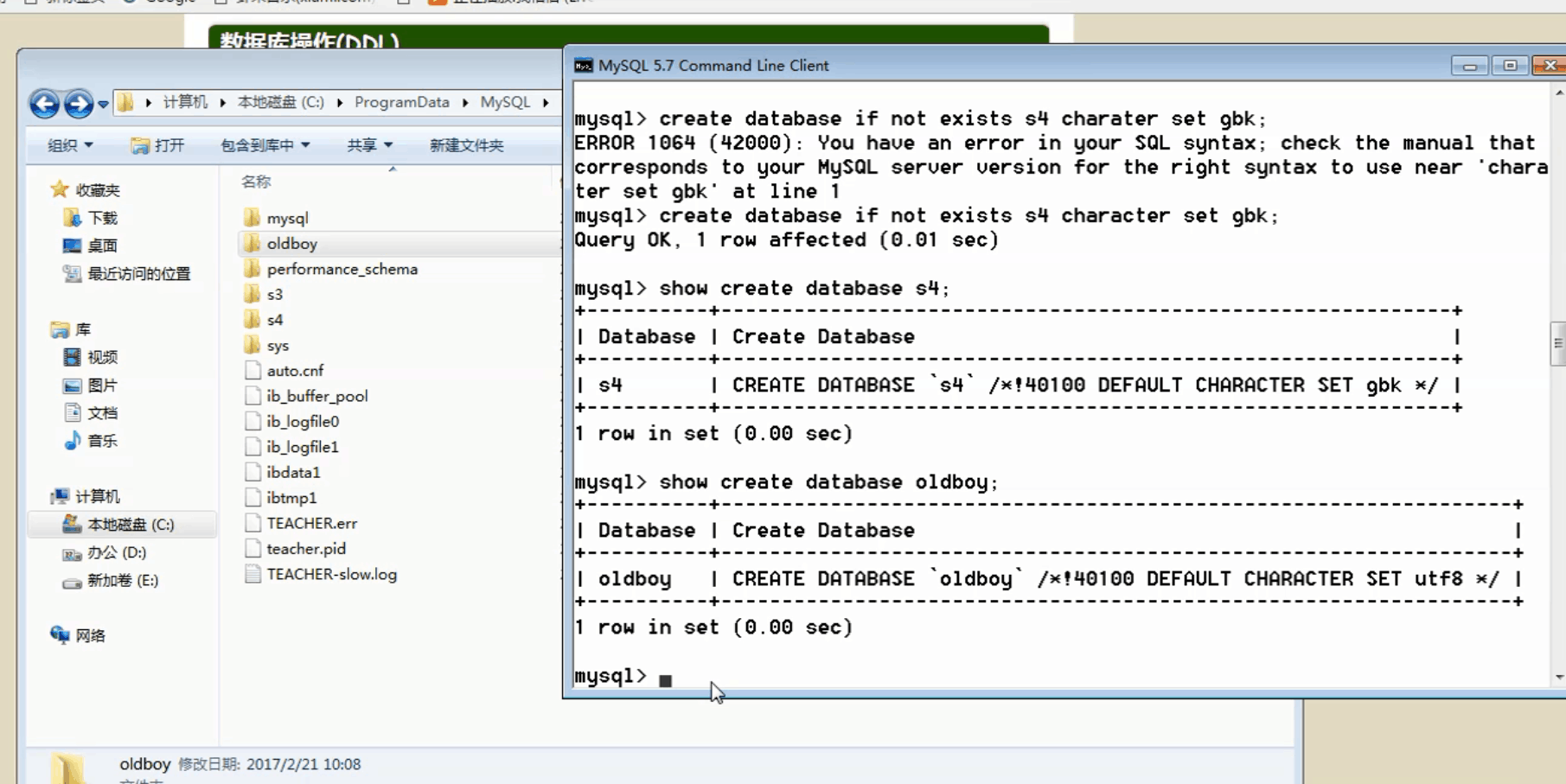
Task: Select the ib_logfile0 file
Action: click(303, 421)
